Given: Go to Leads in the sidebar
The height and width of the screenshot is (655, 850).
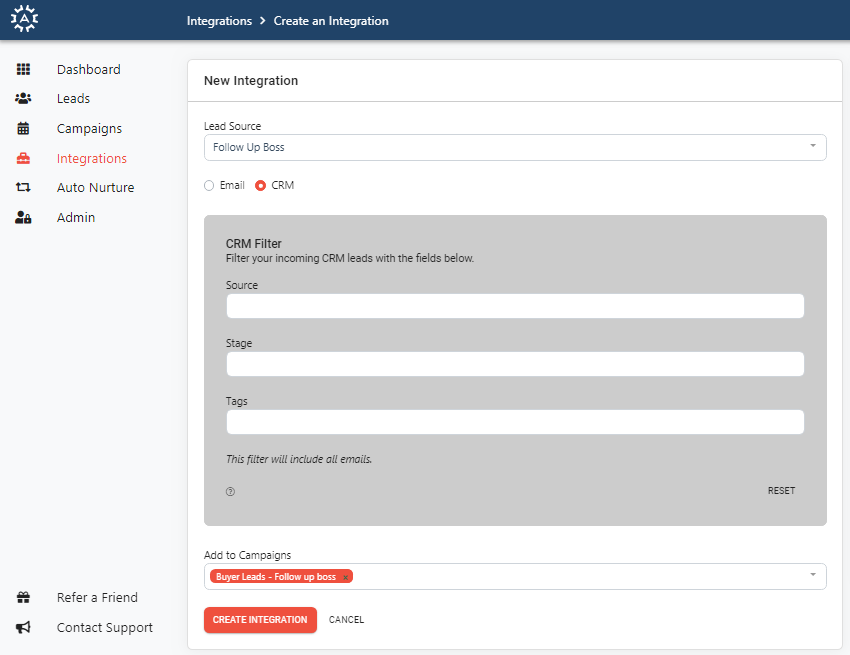Looking at the screenshot, I should click(x=73, y=99).
